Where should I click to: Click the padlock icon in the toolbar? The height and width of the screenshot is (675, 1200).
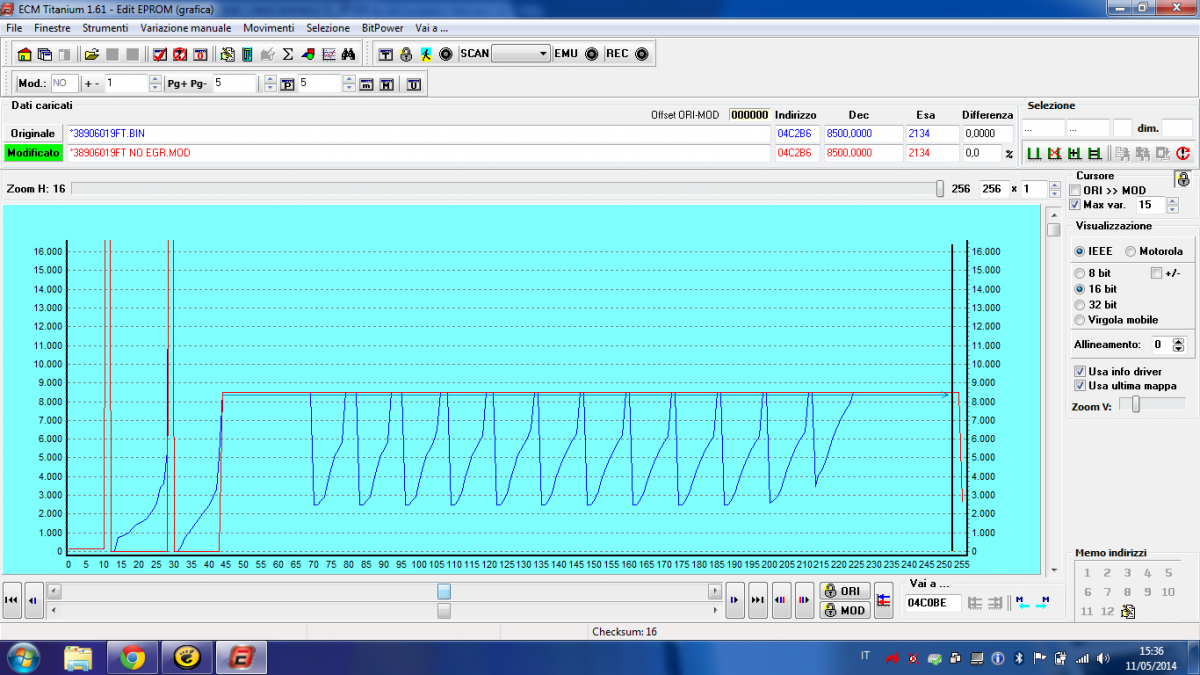pos(406,54)
